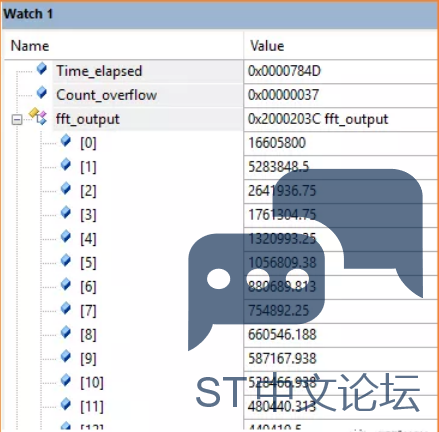
Task: Click the Watch 1 title bar
Action: coord(219,14)
